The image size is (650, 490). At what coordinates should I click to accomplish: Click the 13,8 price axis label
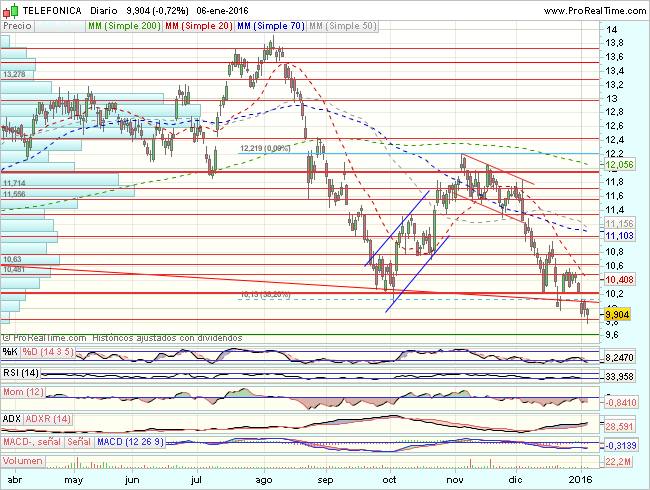coord(614,43)
